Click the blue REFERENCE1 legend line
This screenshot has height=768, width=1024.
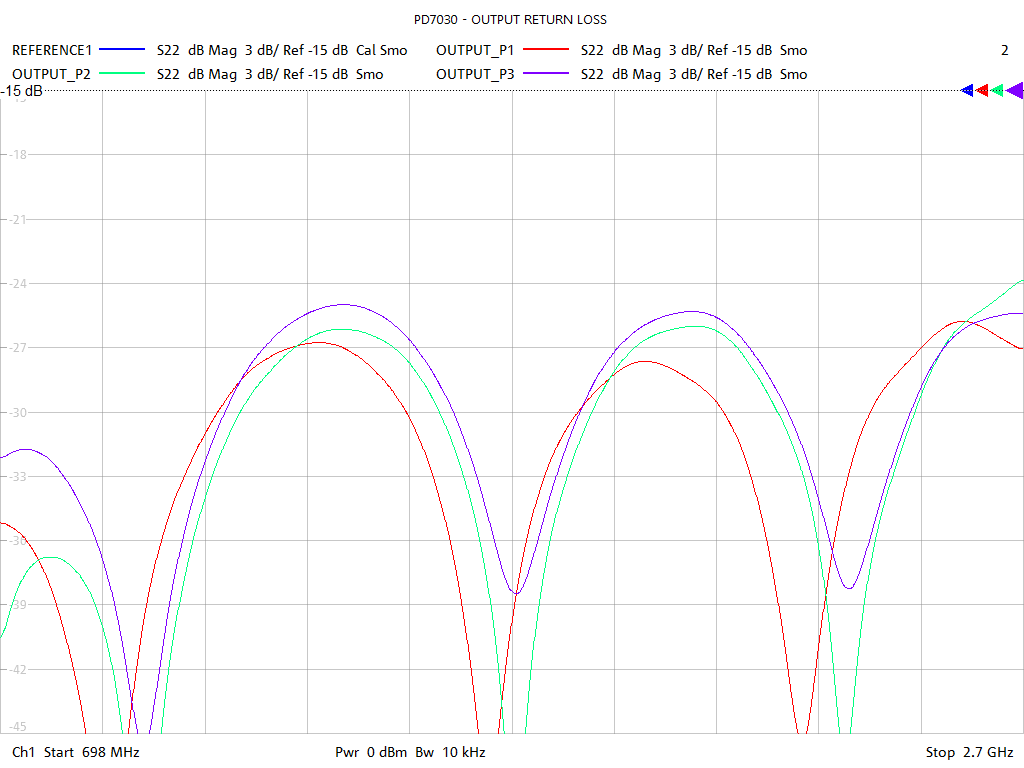[x=123, y=50]
